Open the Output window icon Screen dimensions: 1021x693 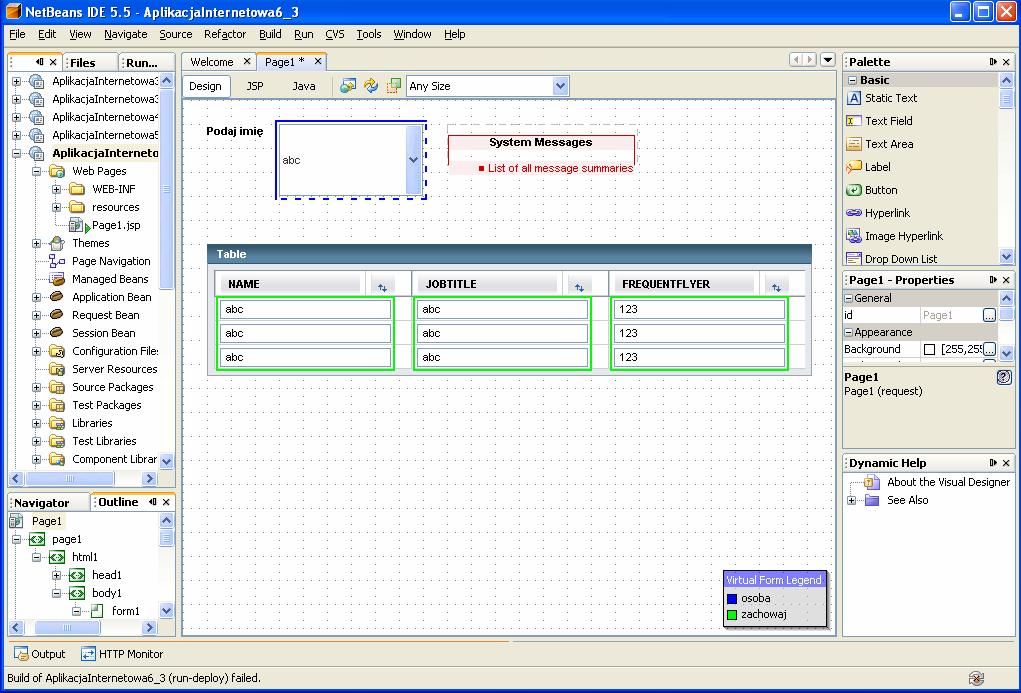[21, 653]
